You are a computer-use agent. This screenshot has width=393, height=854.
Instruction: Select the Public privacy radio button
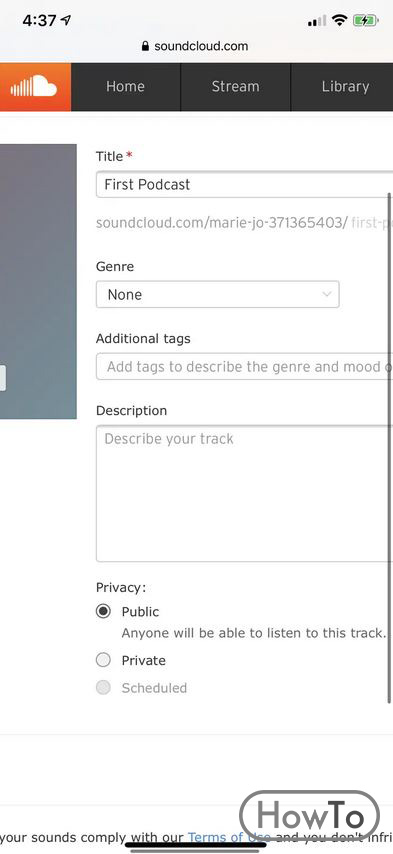pyautogui.click(x=103, y=611)
